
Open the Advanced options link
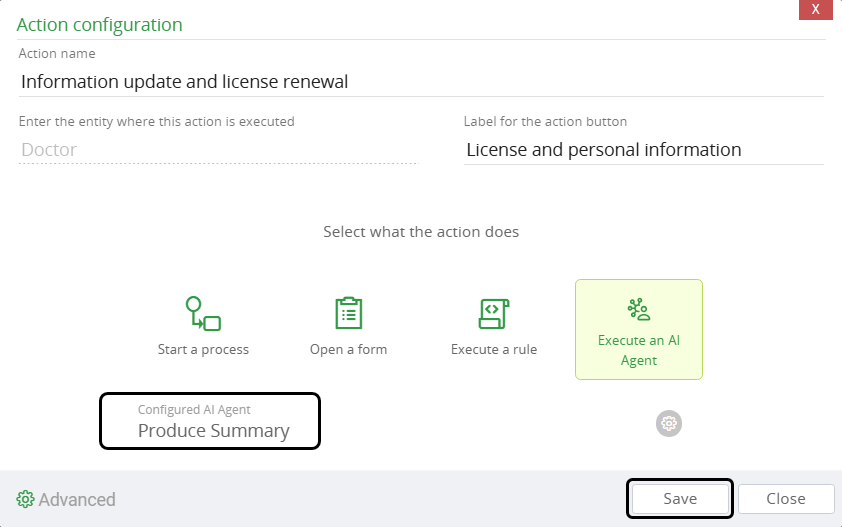coord(77,500)
